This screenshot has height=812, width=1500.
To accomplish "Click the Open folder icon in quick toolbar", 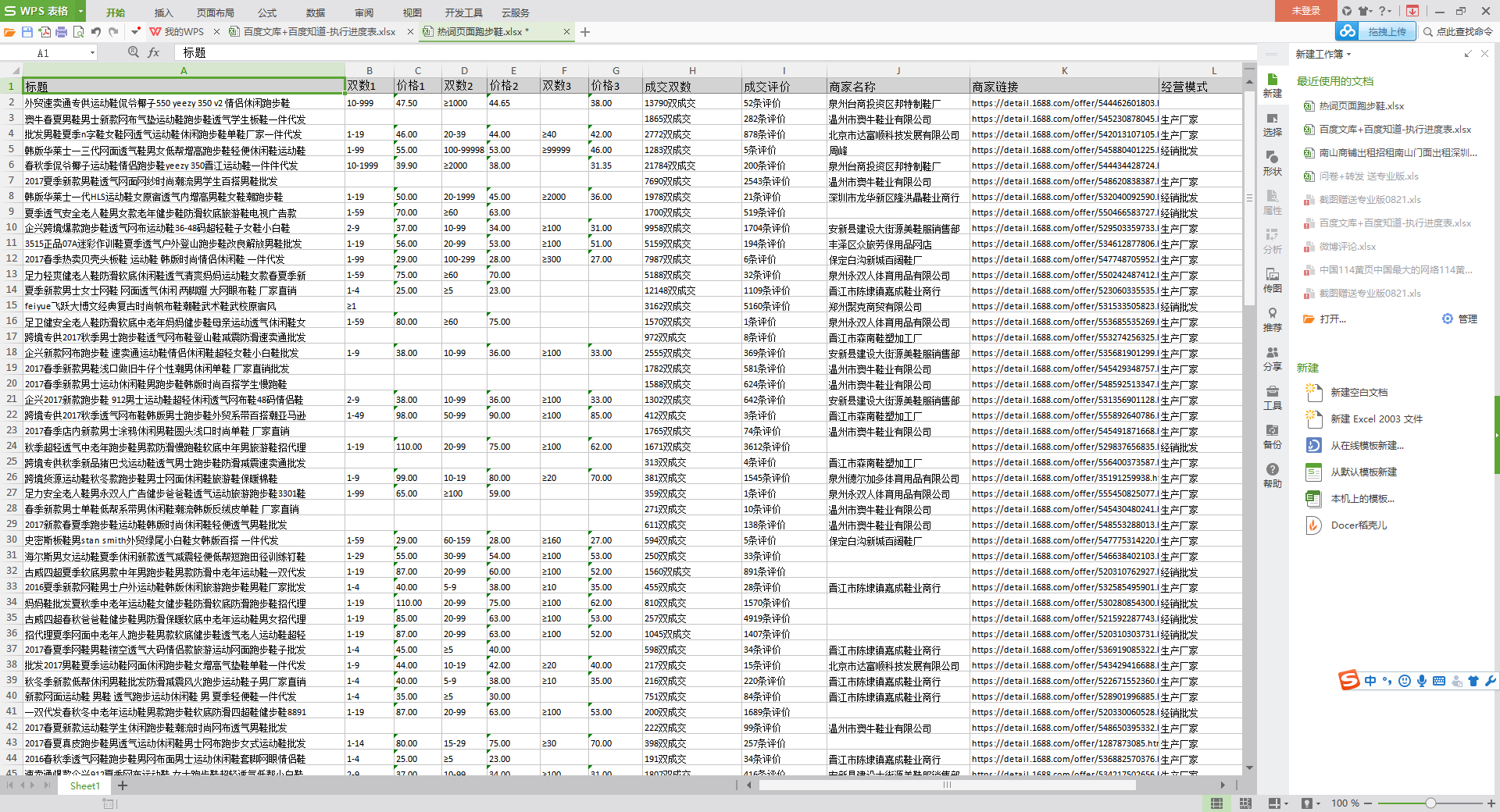I will point(9,32).
